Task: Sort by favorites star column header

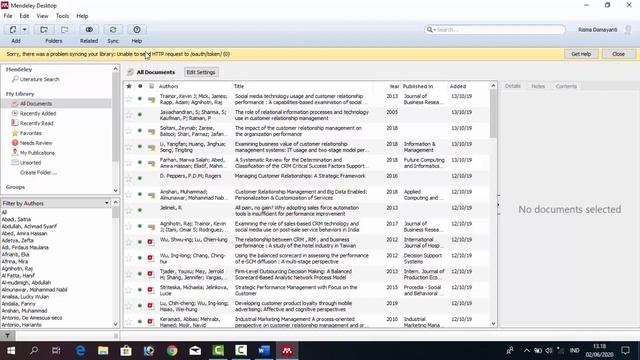Action: pos(129,86)
